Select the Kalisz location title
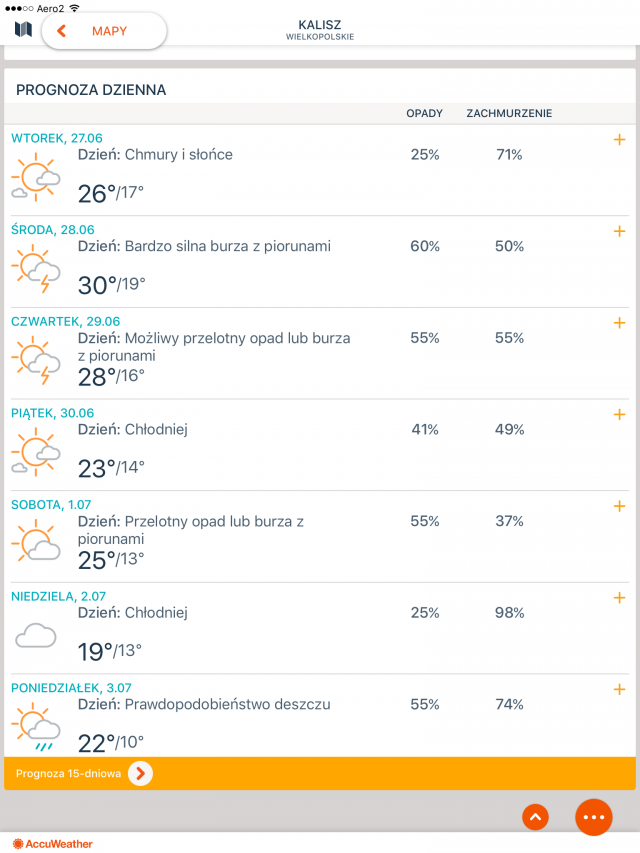 click(319, 24)
